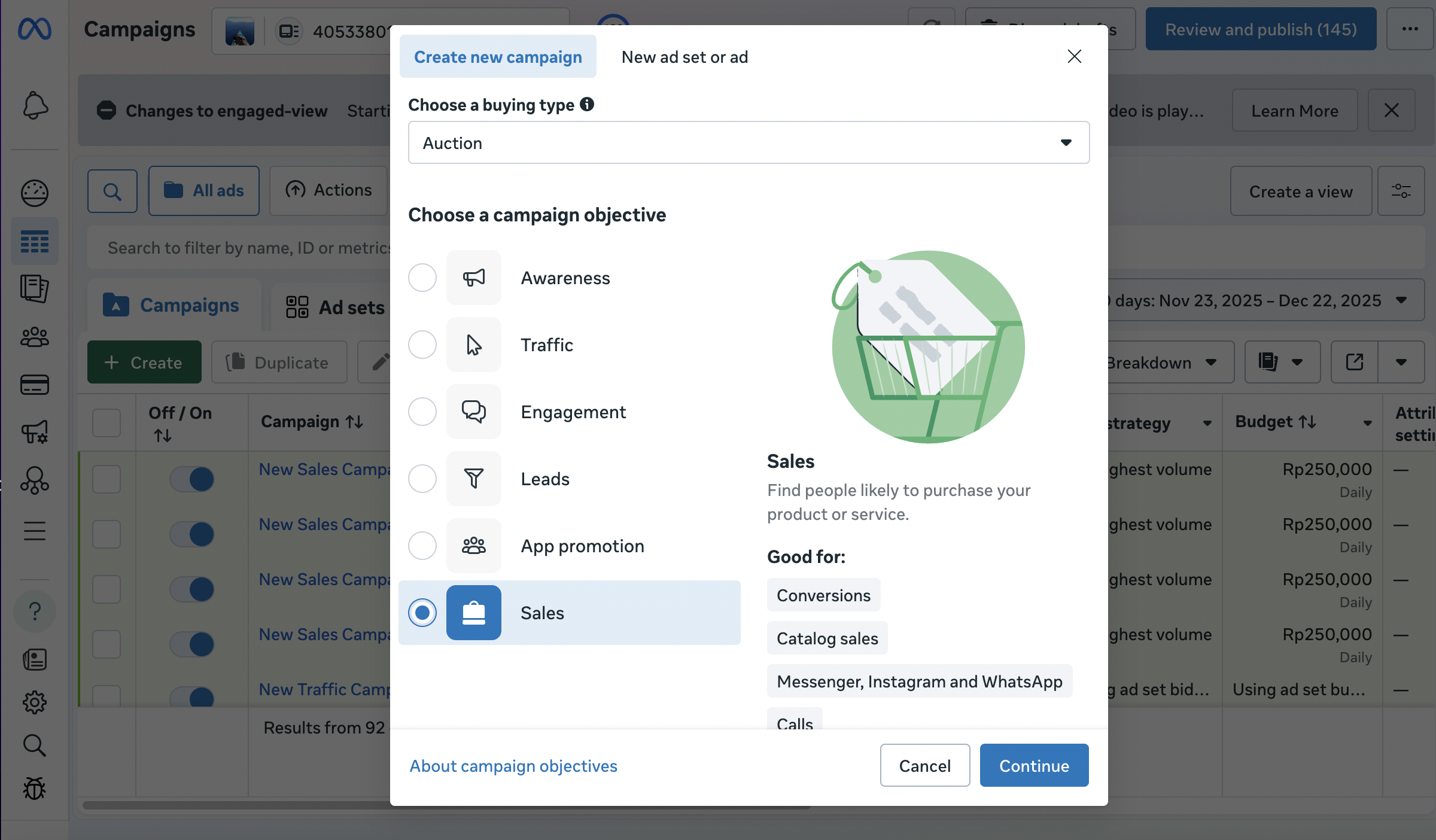Viewport: 1436px width, 840px height.
Task: Select the Traffic objective radio button
Action: [x=422, y=345]
